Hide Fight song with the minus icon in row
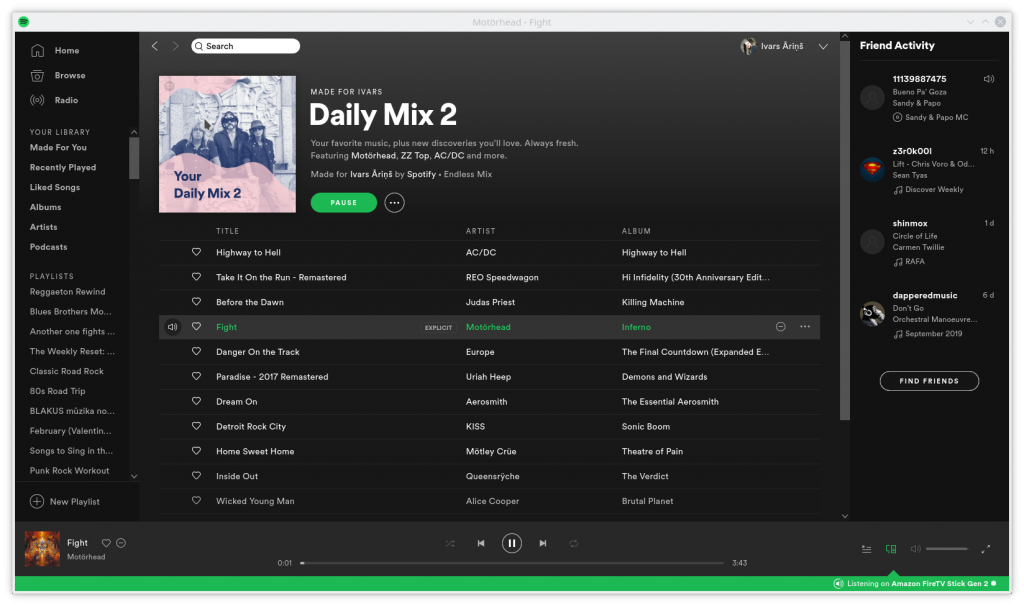Screen dimensions: 1024x606 (780, 327)
